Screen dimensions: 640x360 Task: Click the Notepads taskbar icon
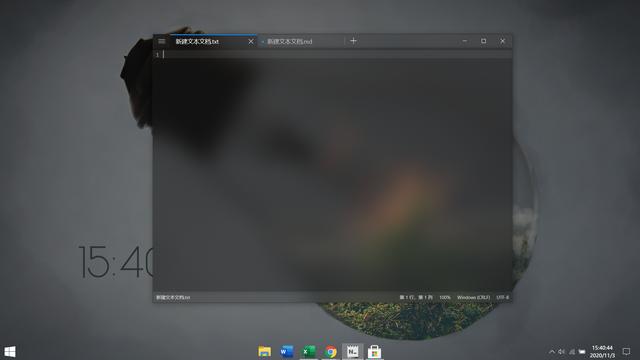coord(353,351)
